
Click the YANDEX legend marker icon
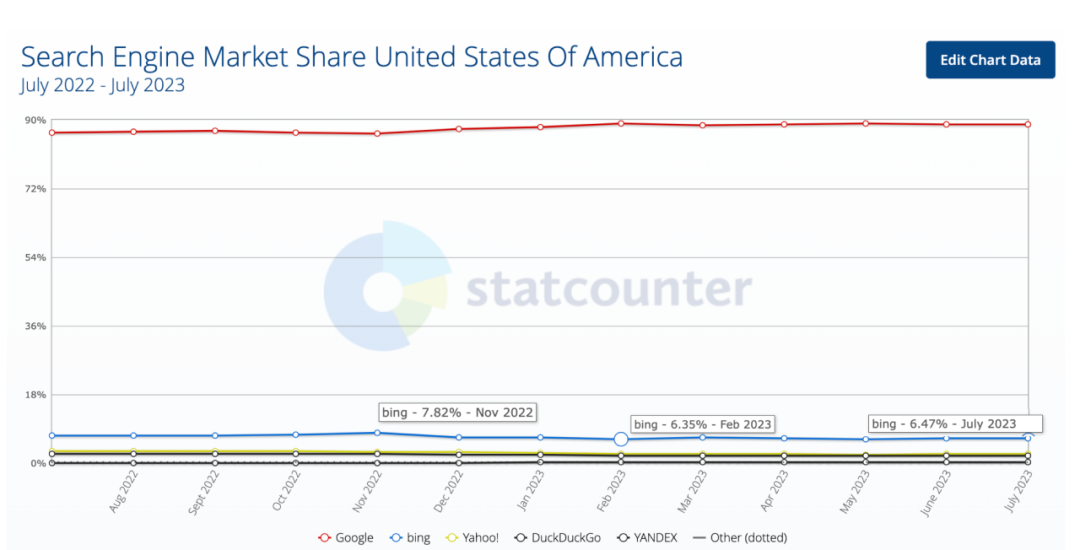pos(622,538)
